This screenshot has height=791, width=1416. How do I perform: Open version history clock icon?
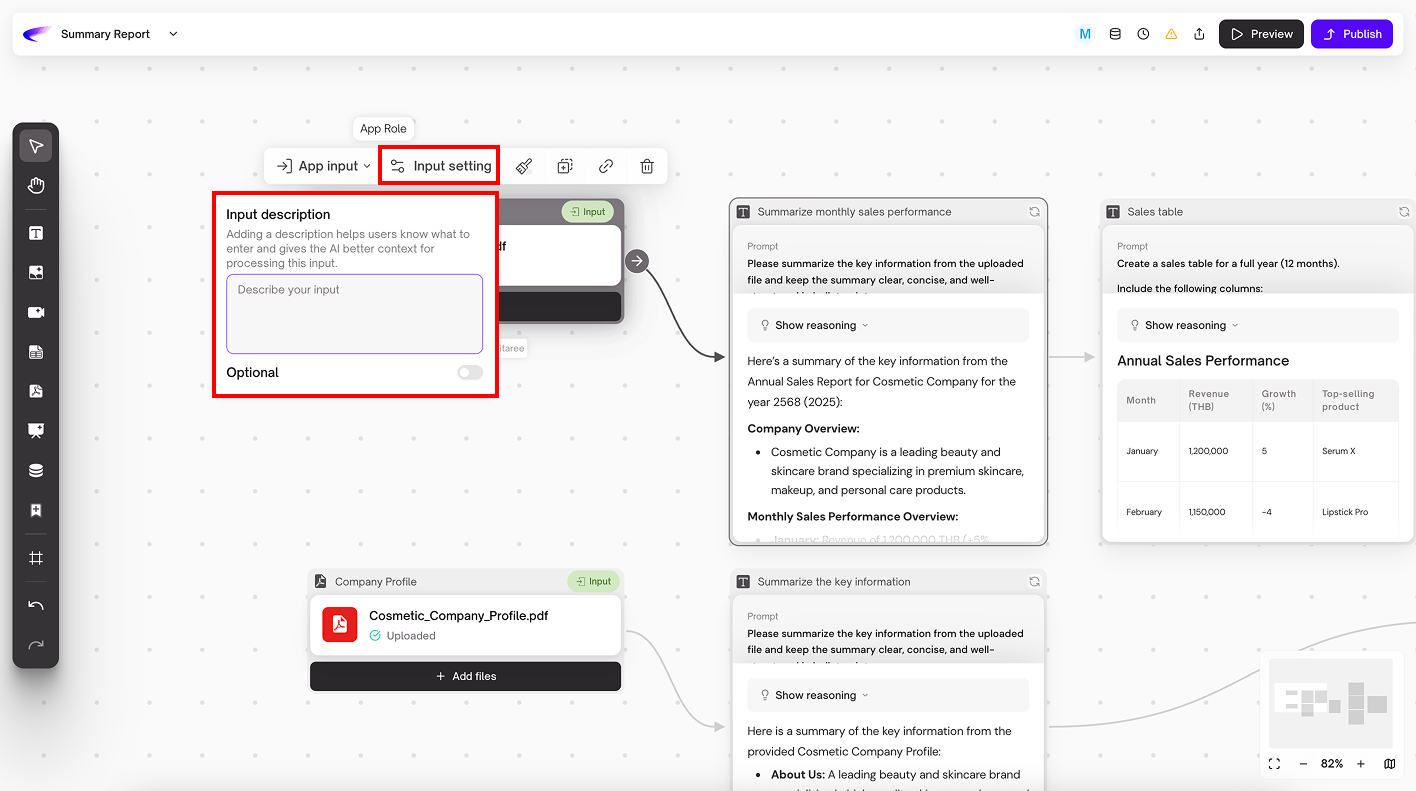coord(1143,34)
